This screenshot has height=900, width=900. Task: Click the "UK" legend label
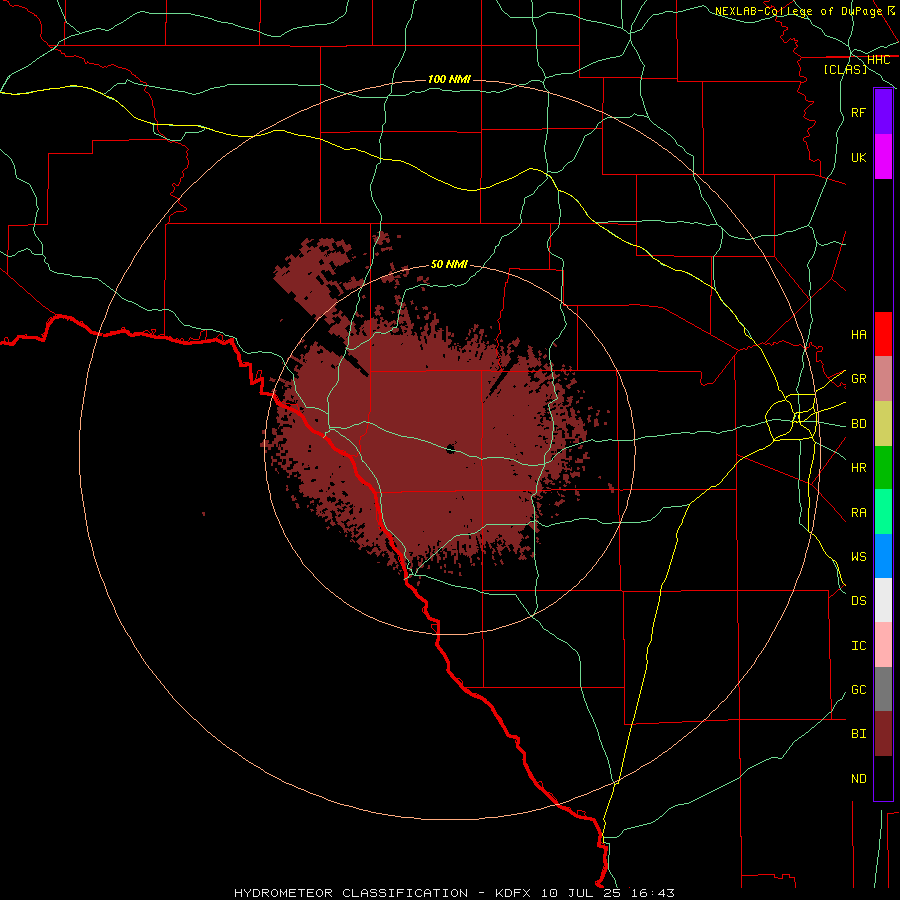pos(858,157)
